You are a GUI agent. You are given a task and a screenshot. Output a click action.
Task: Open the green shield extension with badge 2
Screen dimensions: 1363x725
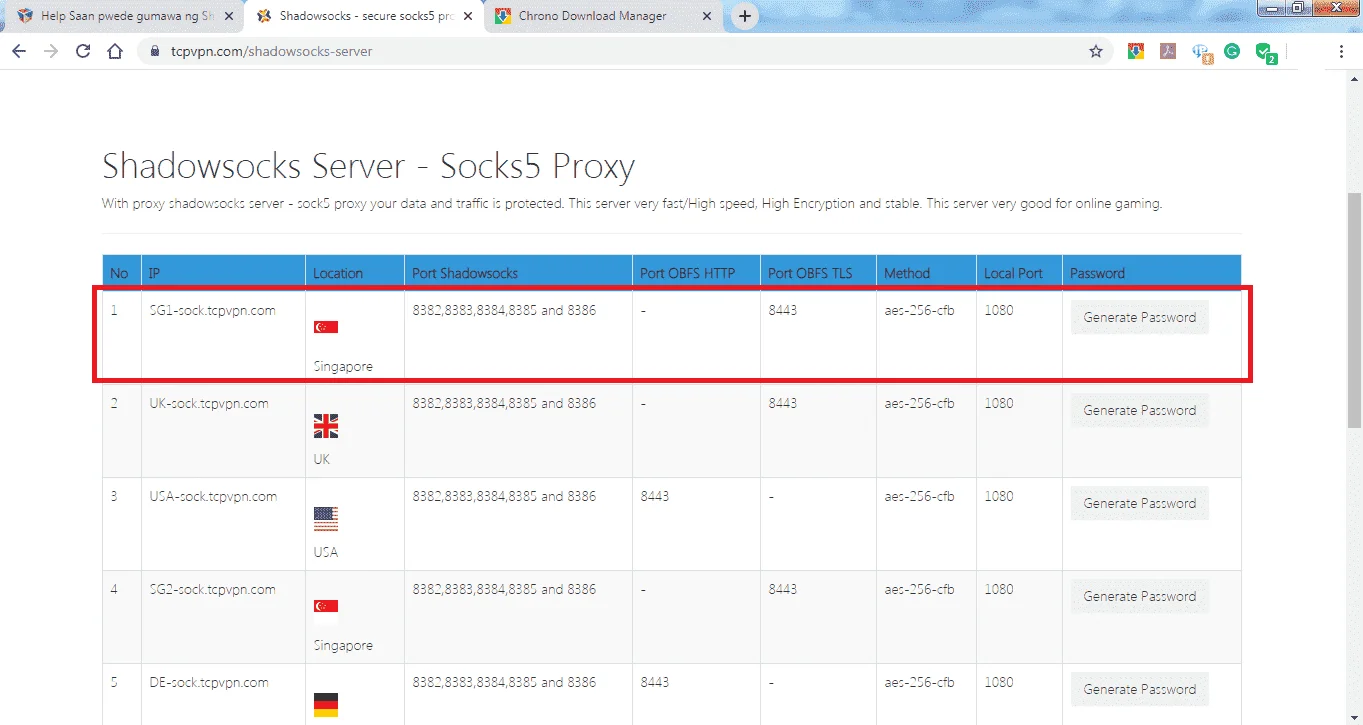click(x=1266, y=52)
